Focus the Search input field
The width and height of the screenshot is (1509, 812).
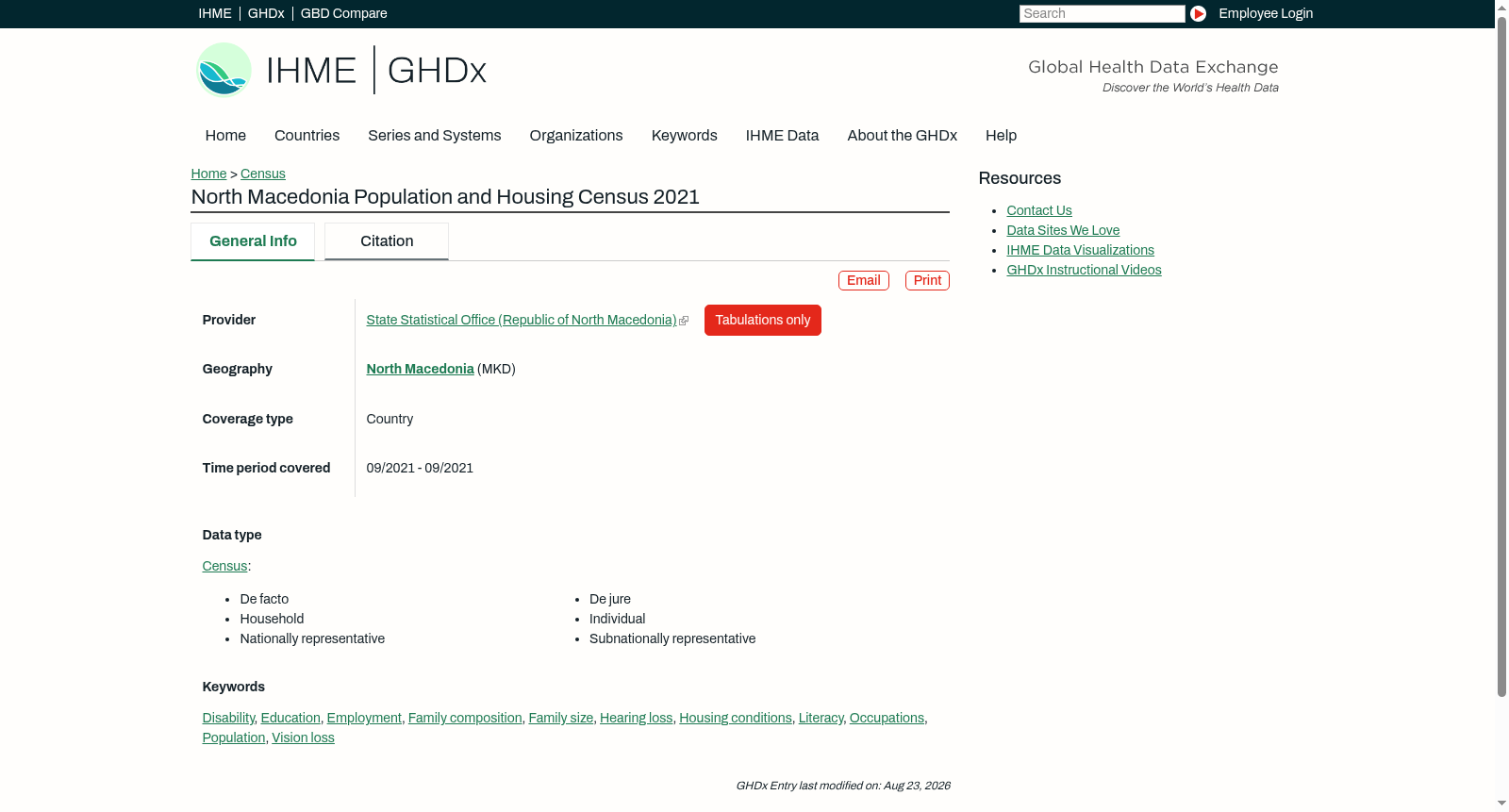click(1102, 13)
